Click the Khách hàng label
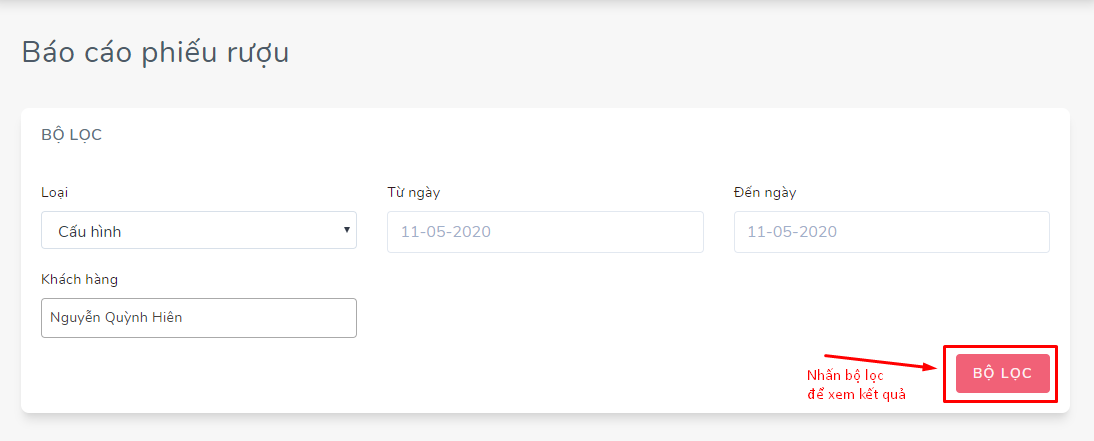 (x=80, y=280)
